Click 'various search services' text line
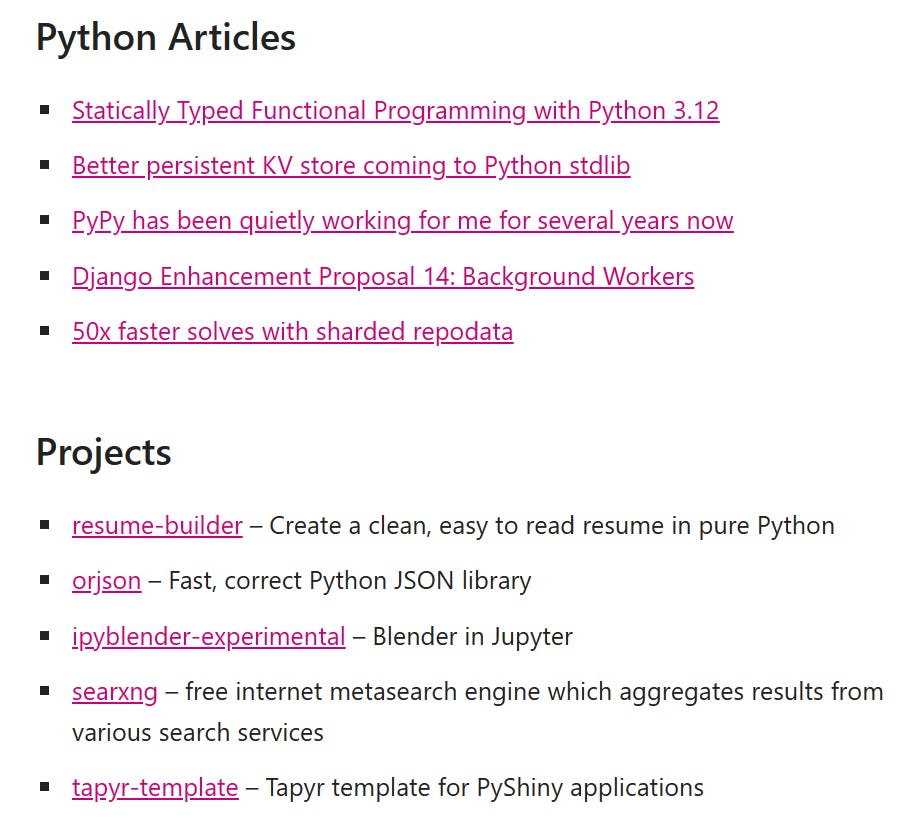The width and height of the screenshot is (921, 827). [x=198, y=733]
